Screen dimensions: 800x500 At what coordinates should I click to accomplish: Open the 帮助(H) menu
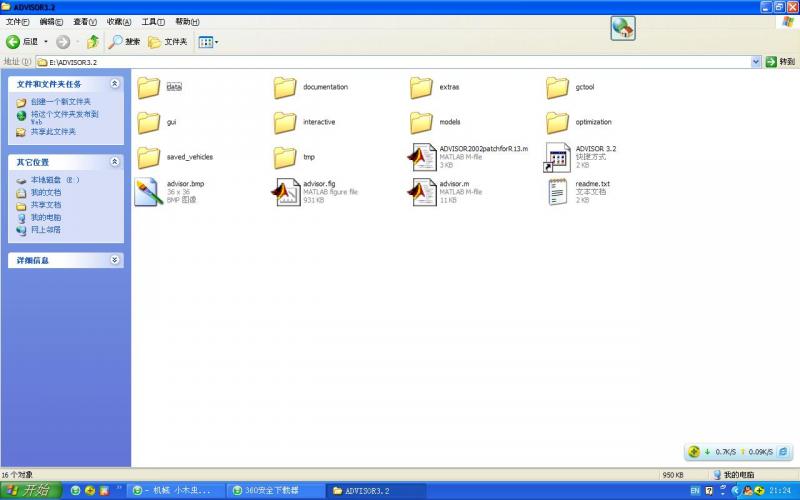coord(187,22)
